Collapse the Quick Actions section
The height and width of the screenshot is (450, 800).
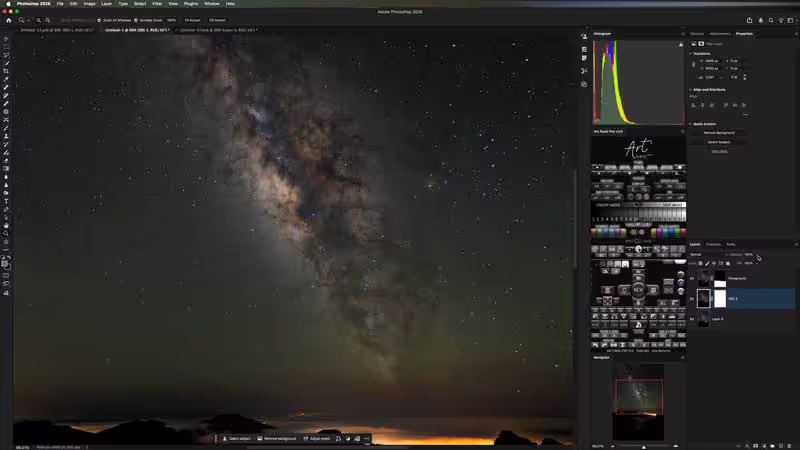tap(690, 124)
